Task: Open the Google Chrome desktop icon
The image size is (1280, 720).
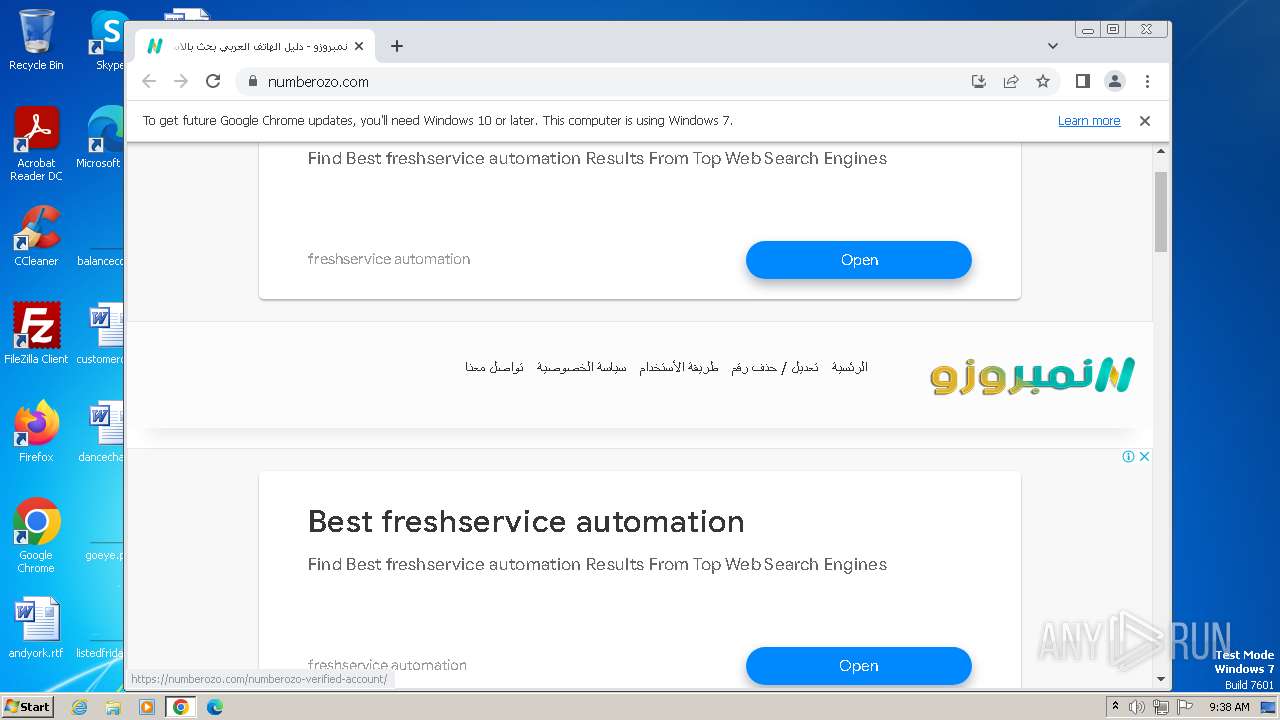Action: tap(36, 536)
